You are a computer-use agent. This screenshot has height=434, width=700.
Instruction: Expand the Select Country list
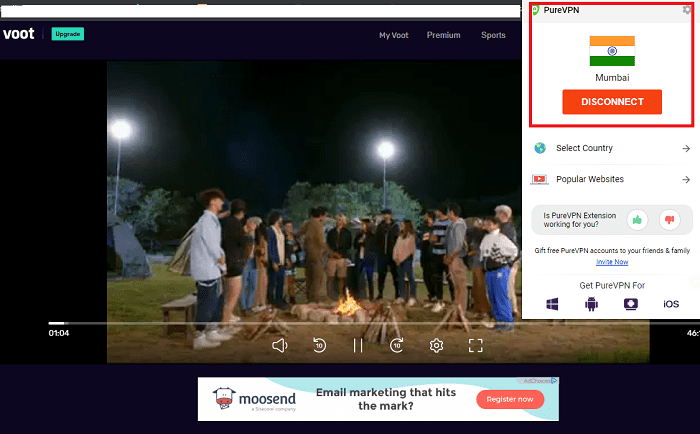coord(611,148)
